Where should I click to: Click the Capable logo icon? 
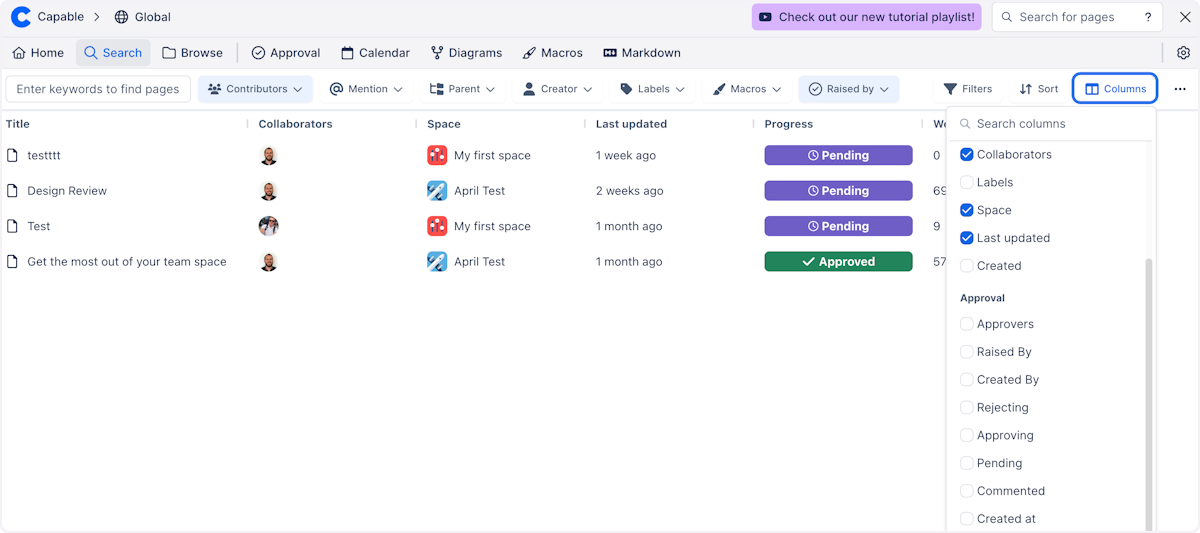(20, 17)
